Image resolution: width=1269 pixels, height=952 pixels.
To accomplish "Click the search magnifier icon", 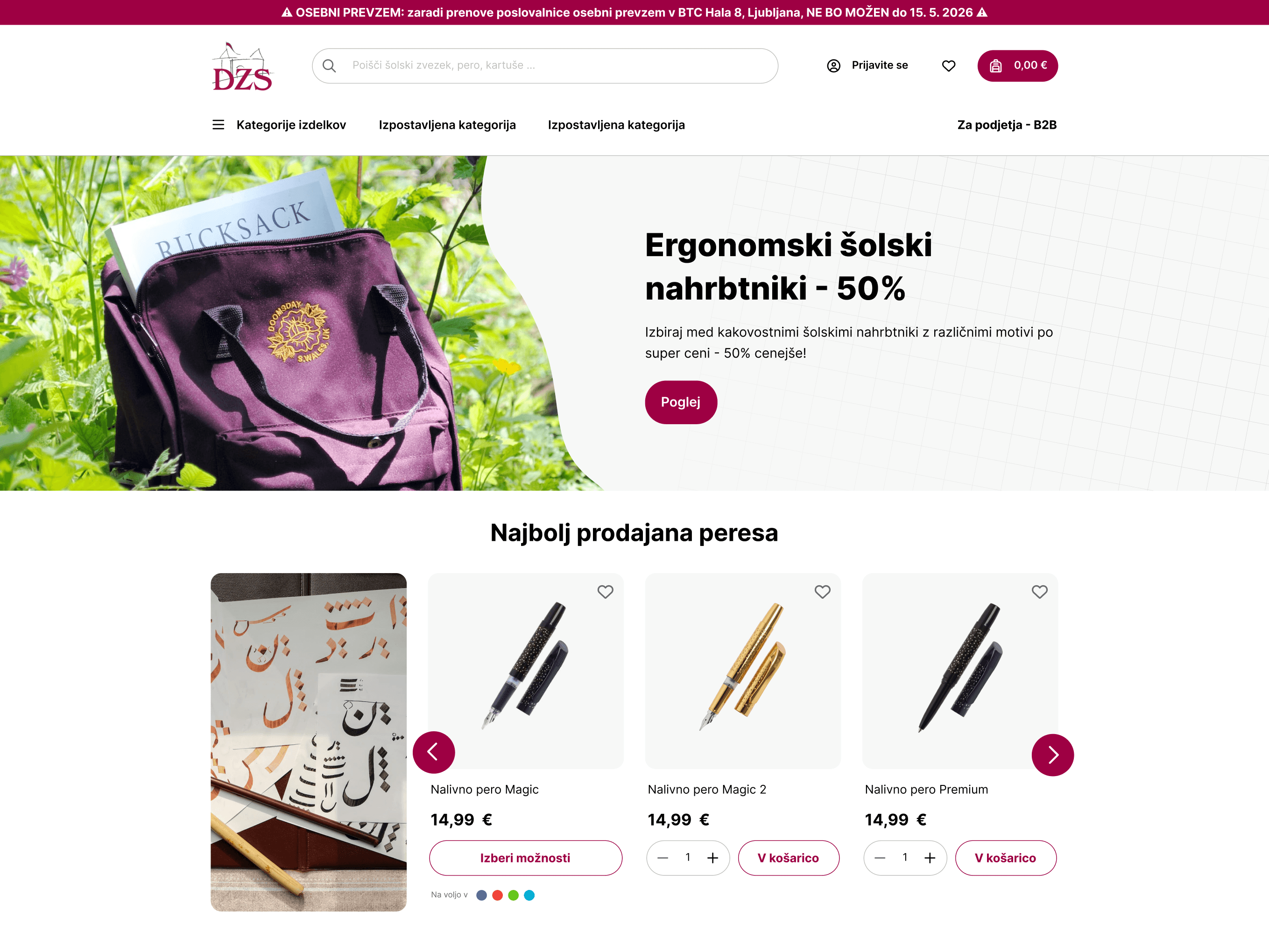I will (x=329, y=66).
